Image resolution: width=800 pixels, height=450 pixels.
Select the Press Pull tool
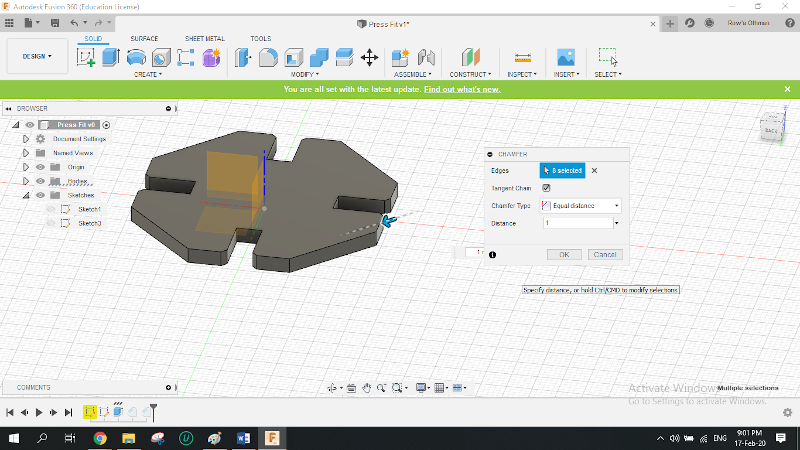point(243,57)
